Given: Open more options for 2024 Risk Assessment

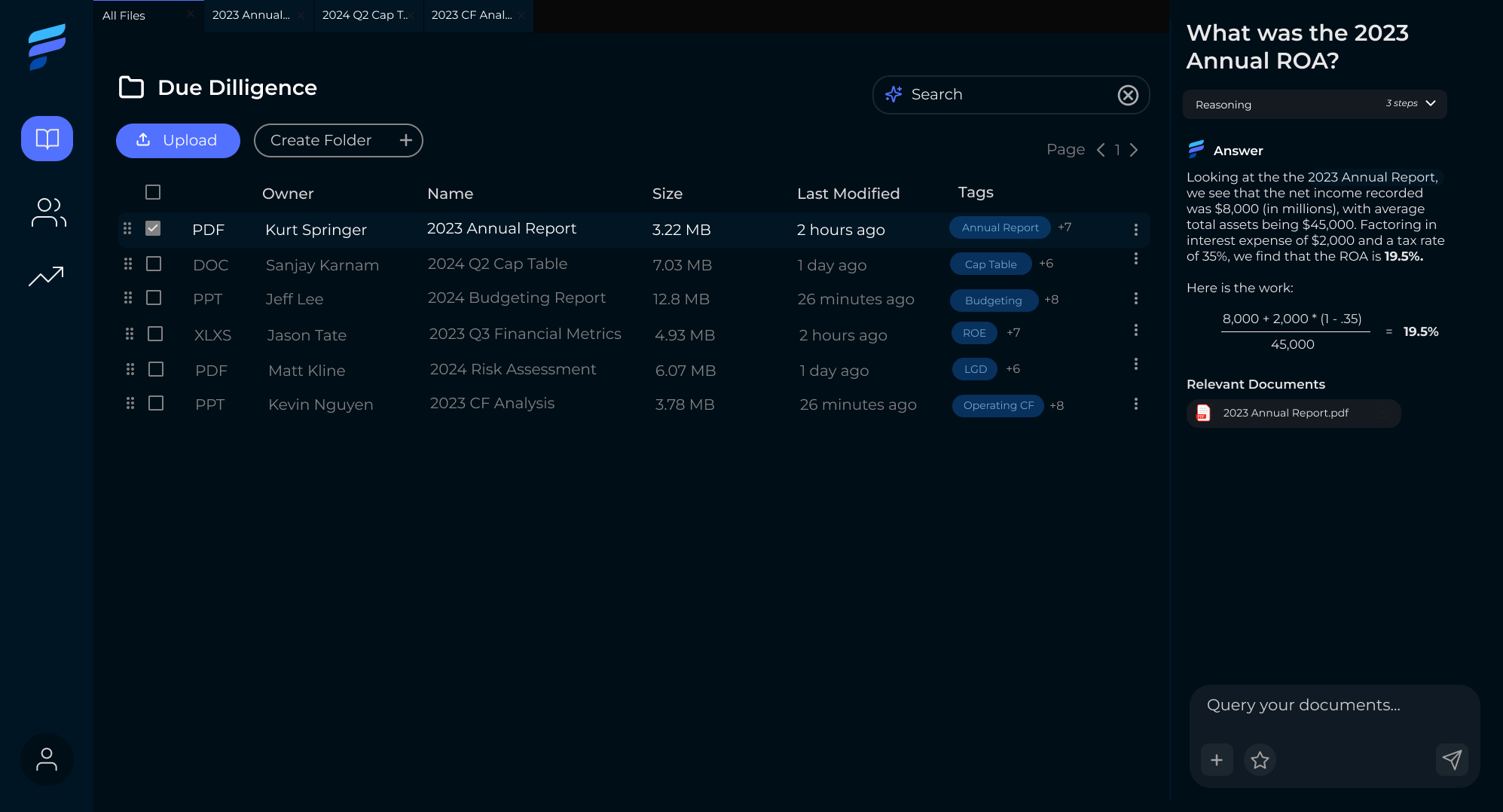Looking at the screenshot, I should point(1136,364).
